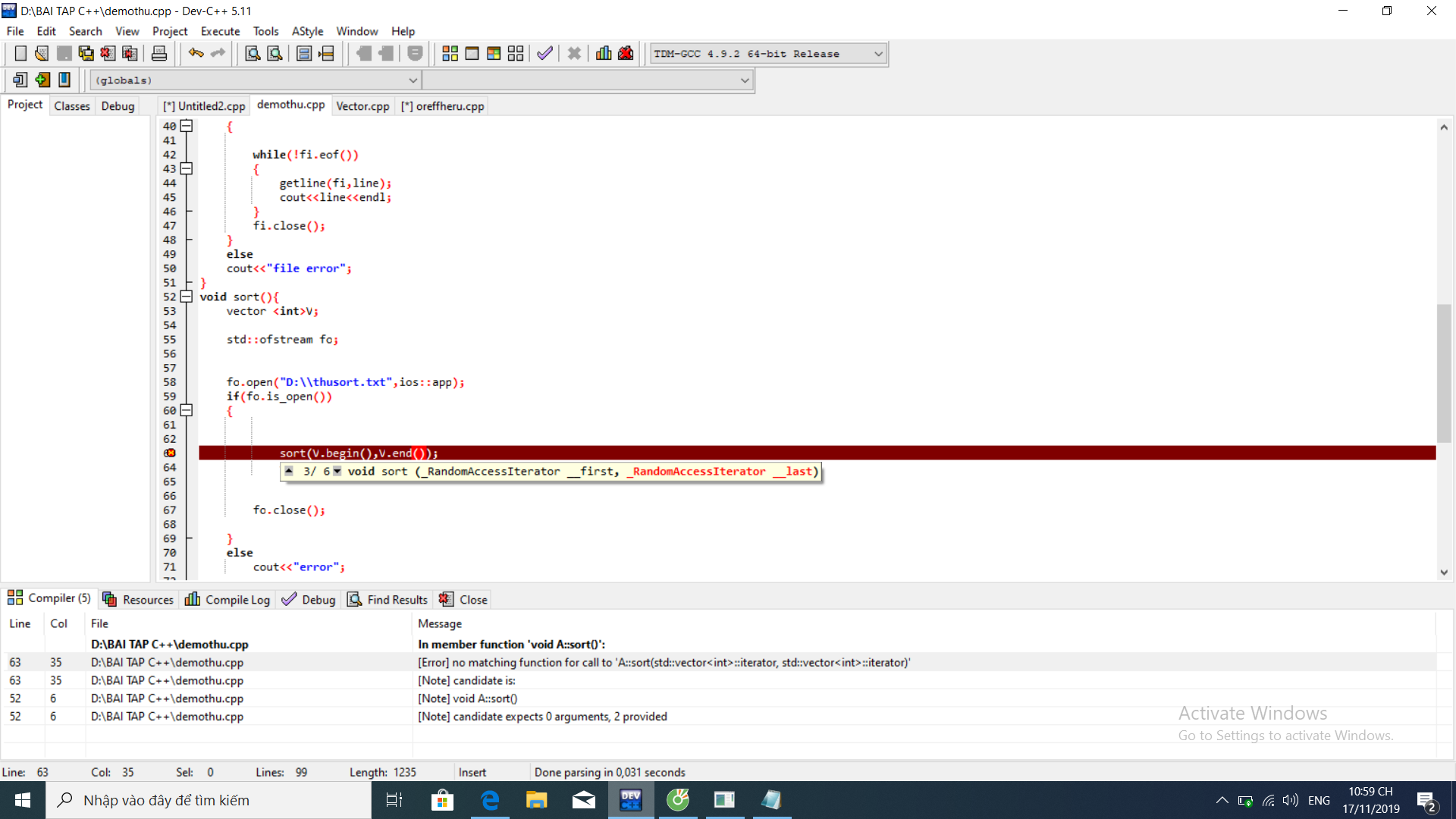Image resolution: width=1456 pixels, height=819 pixels.
Task: Collapse the fold box at line 52
Action: tap(187, 297)
